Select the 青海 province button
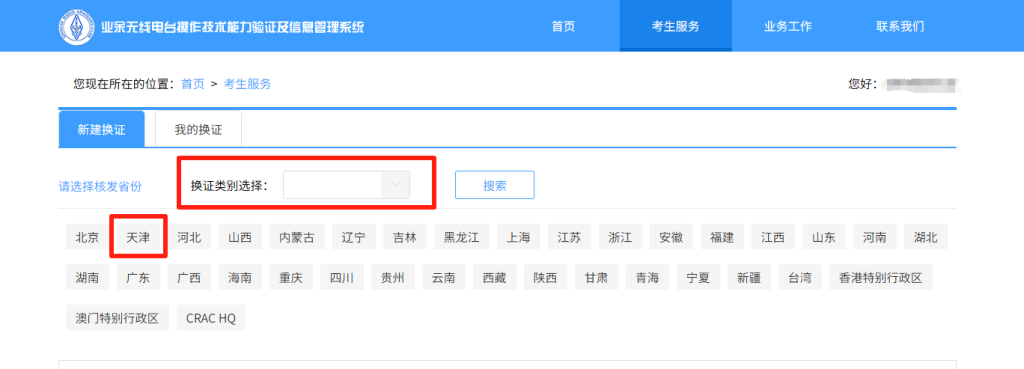This screenshot has height=369, width=1024. point(647,278)
